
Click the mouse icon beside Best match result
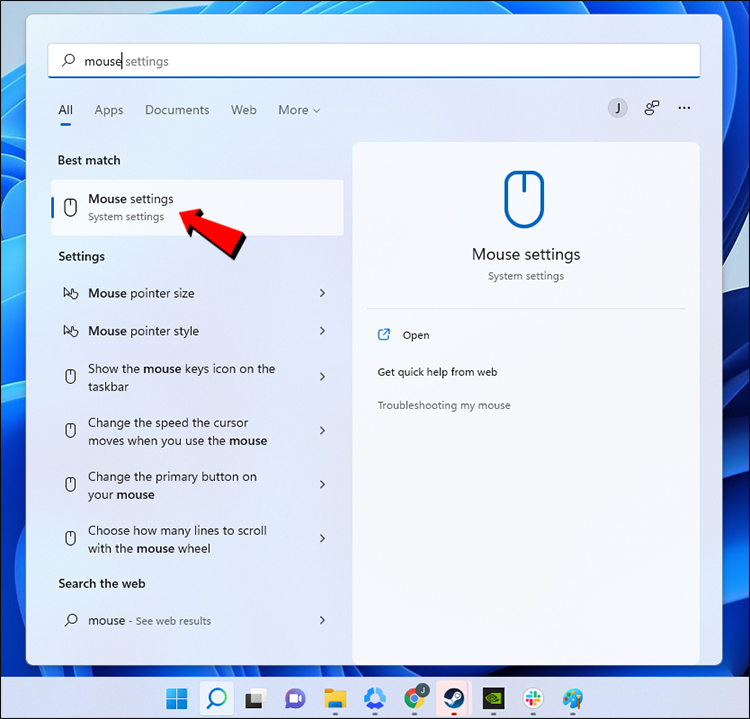pyautogui.click(x=70, y=208)
